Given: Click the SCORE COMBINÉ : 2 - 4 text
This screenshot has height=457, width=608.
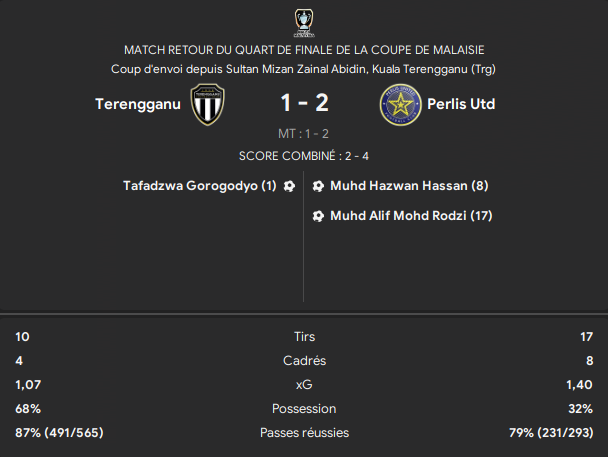Looking at the screenshot, I should pos(304,156).
